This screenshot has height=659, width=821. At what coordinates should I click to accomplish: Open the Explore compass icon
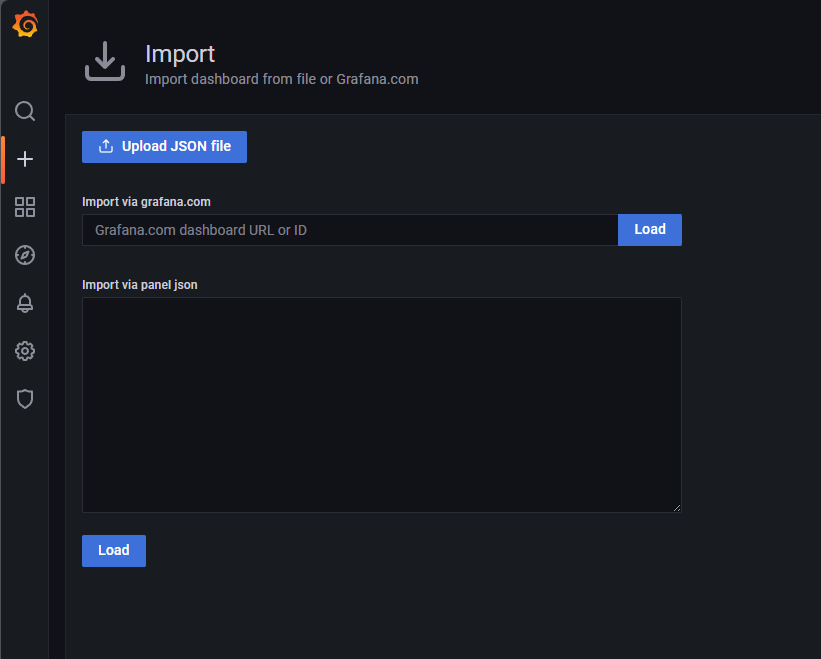click(x=25, y=255)
